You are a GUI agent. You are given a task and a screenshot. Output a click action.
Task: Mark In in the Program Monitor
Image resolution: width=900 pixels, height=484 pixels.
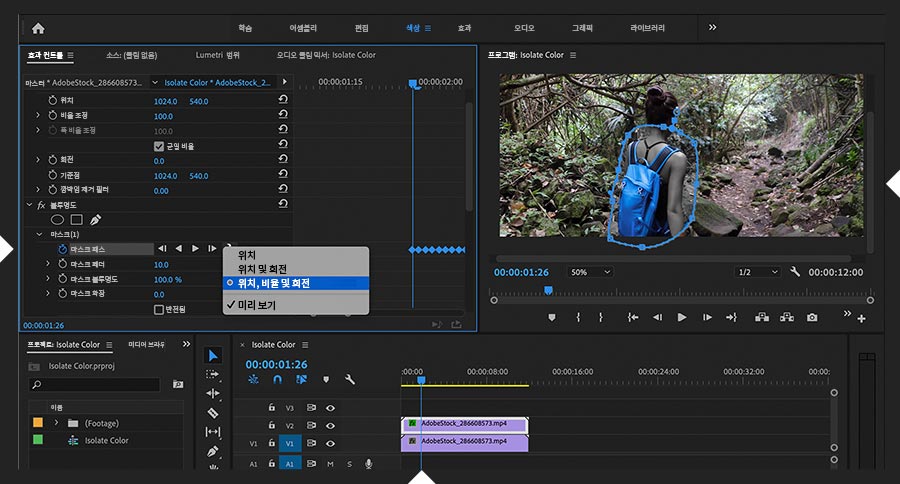578,317
